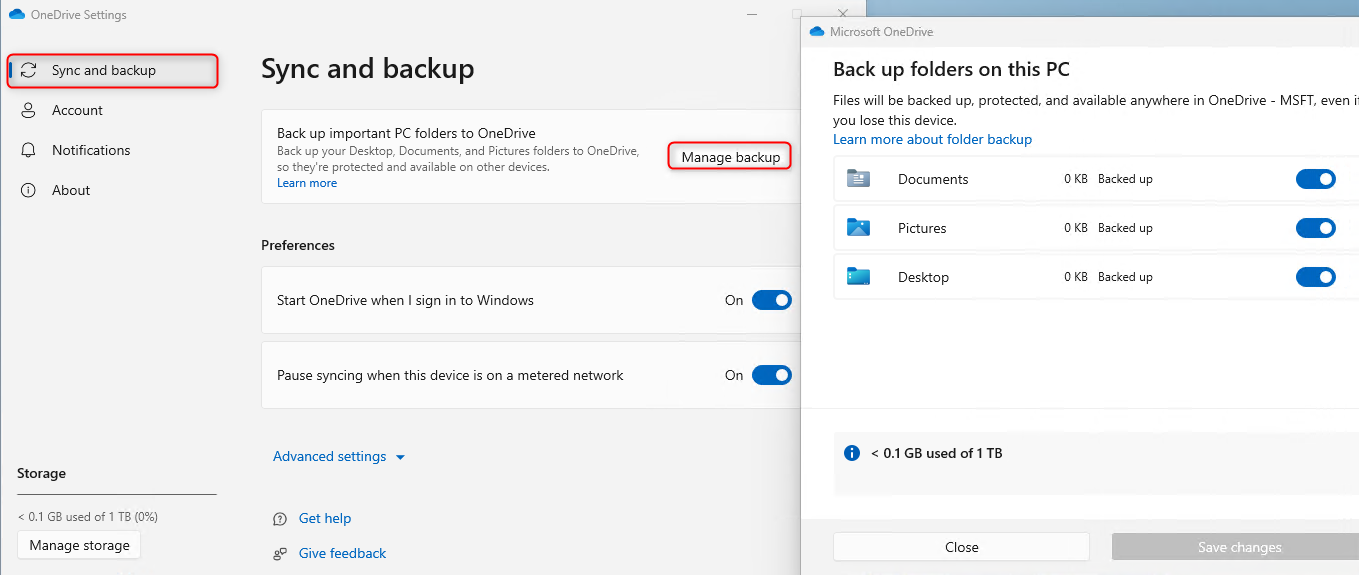Viewport: 1359px width, 575px height.
Task: Toggle pause syncing on metered network
Action: tap(771, 375)
